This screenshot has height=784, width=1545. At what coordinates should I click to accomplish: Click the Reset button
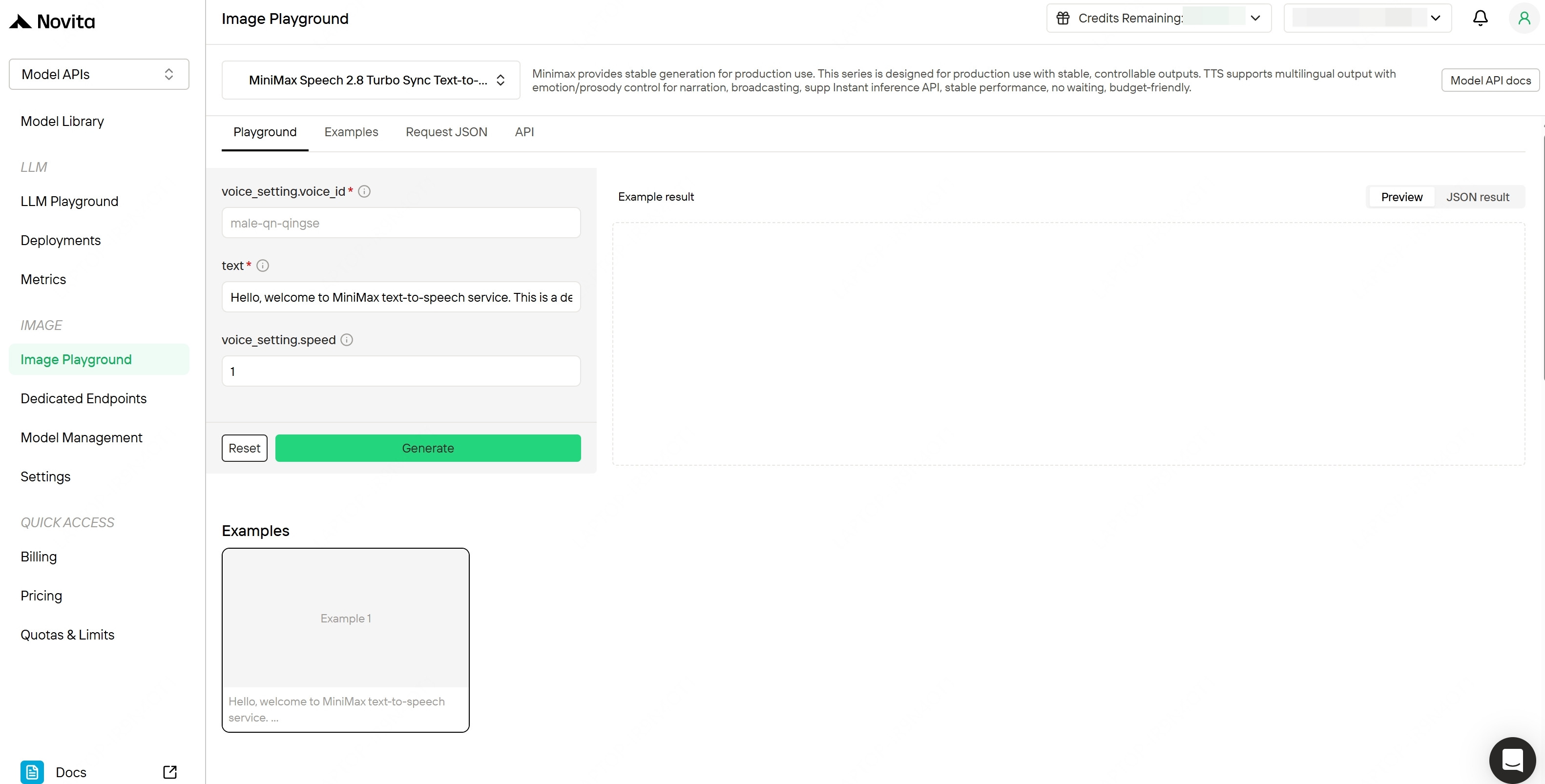(x=244, y=448)
